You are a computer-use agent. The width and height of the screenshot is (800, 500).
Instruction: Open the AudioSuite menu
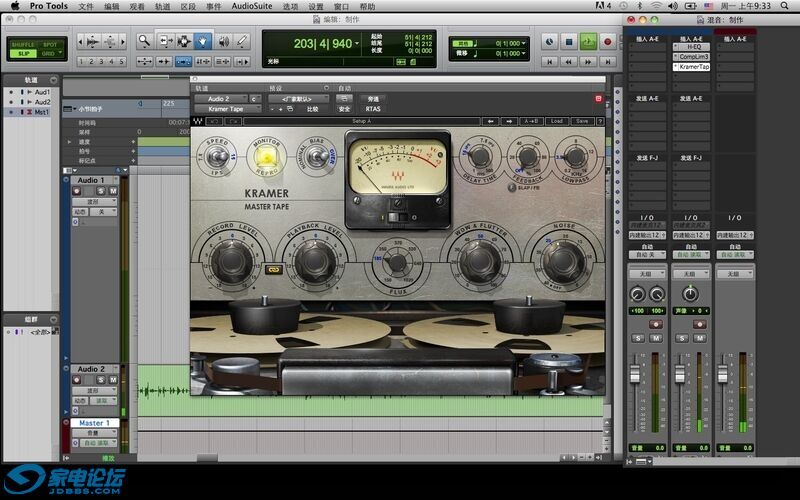point(252,6)
